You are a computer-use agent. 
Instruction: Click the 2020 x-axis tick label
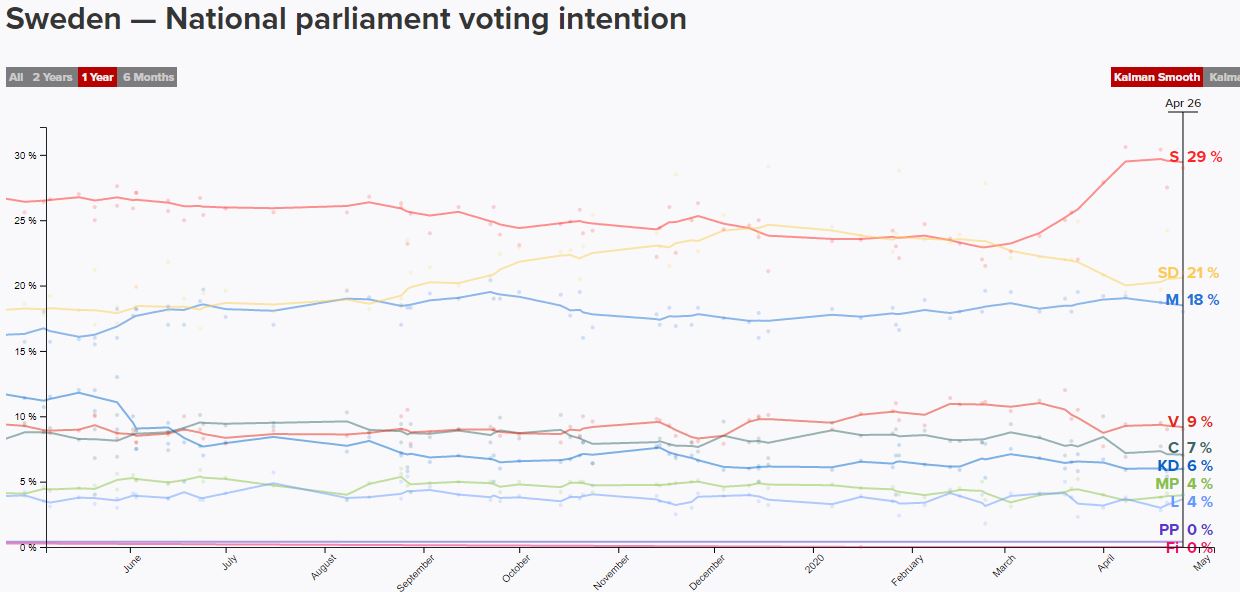pos(818,562)
